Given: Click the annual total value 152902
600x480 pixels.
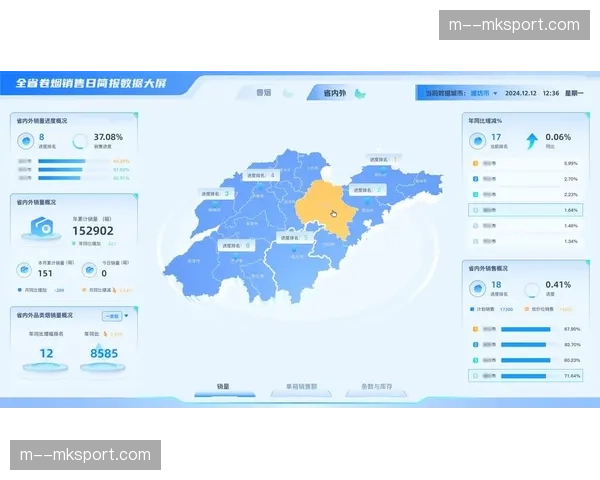Looking at the screenshot, I should click(x=93, y=231).
